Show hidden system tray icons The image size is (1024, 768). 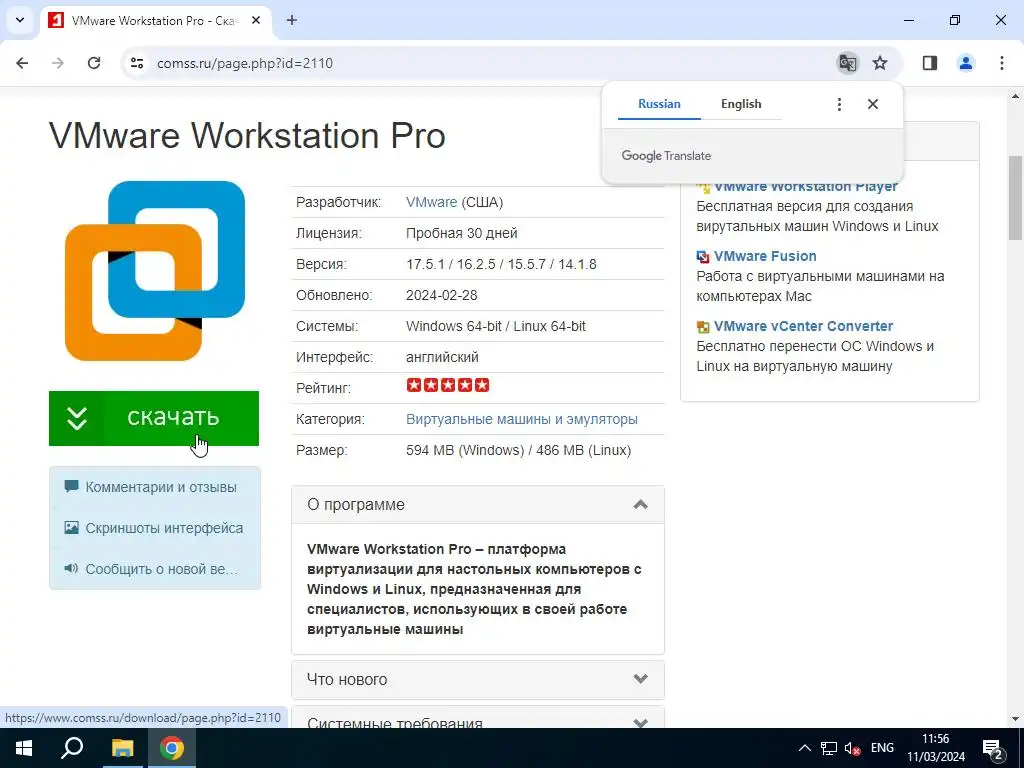pos(805,748)
